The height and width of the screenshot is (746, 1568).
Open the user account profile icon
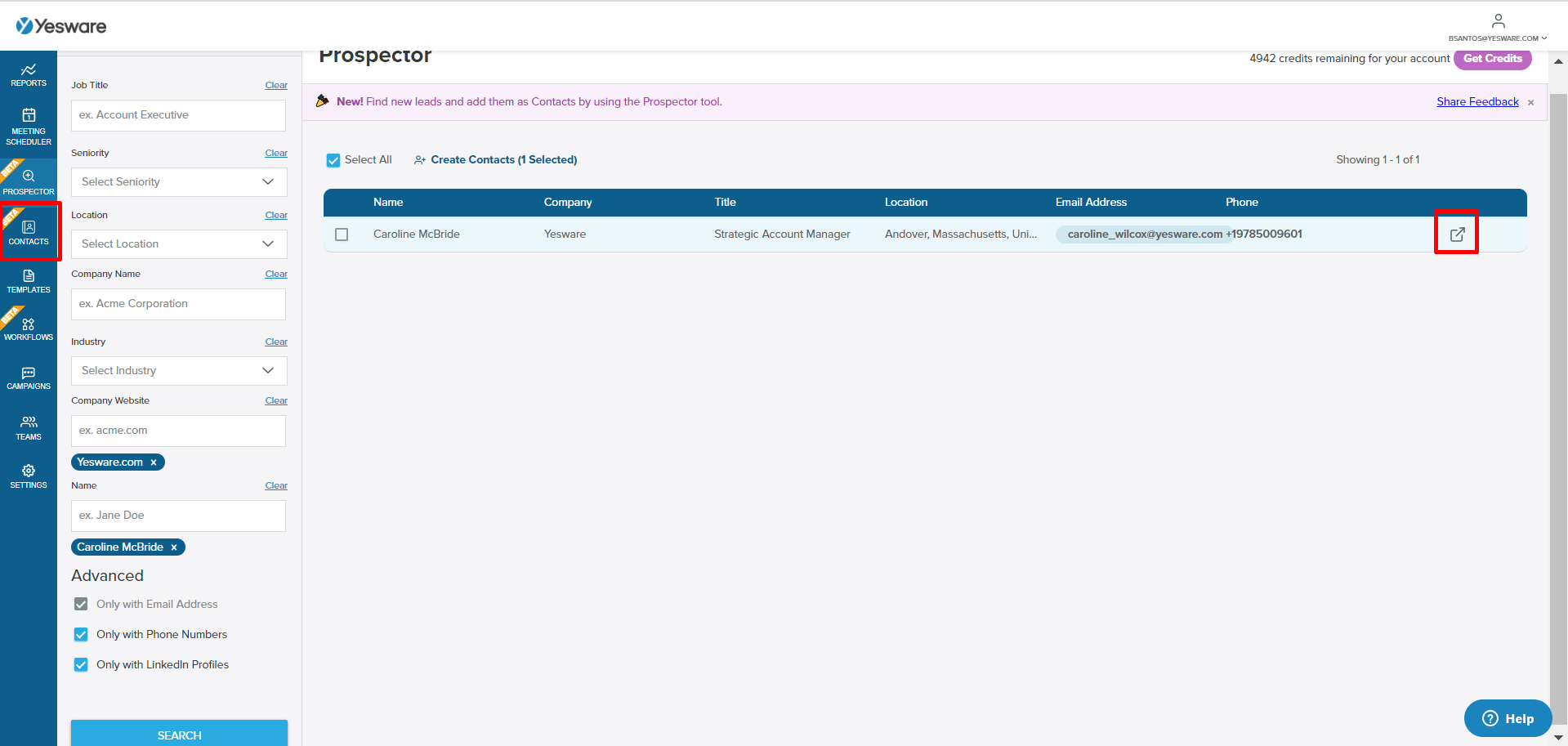(1498, 20)
